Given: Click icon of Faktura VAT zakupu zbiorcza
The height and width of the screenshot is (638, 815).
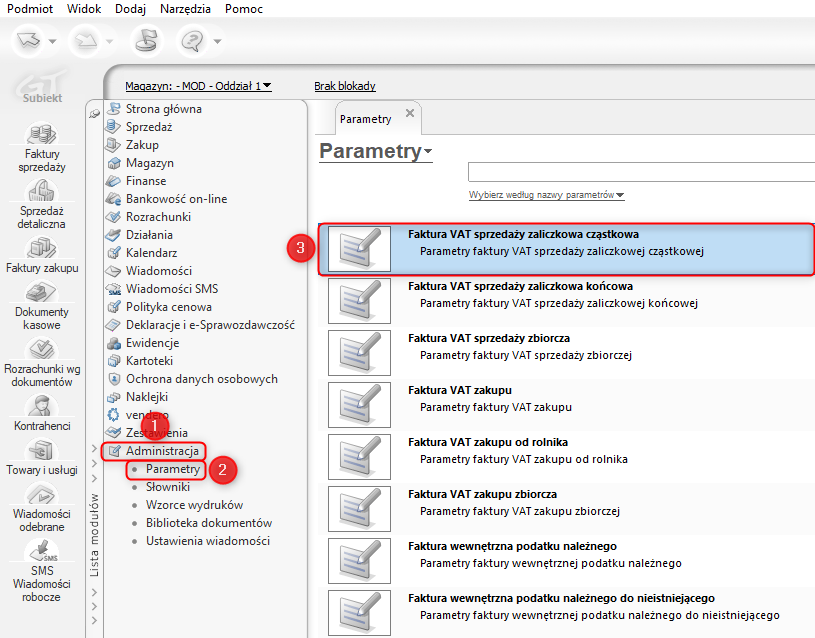Looking at the screenshot, I should 359,509.
